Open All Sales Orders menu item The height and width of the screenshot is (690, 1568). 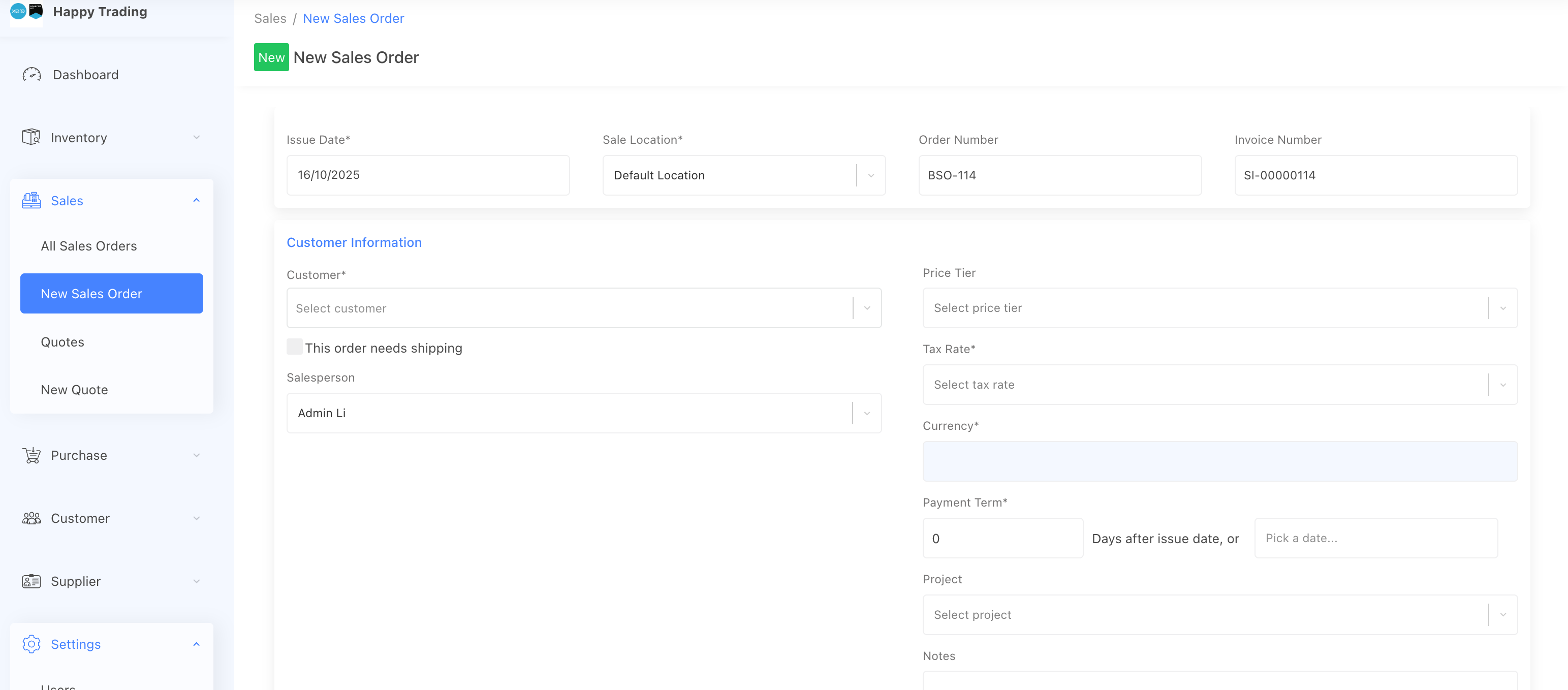pyautogui.click(x=89, y=246)
